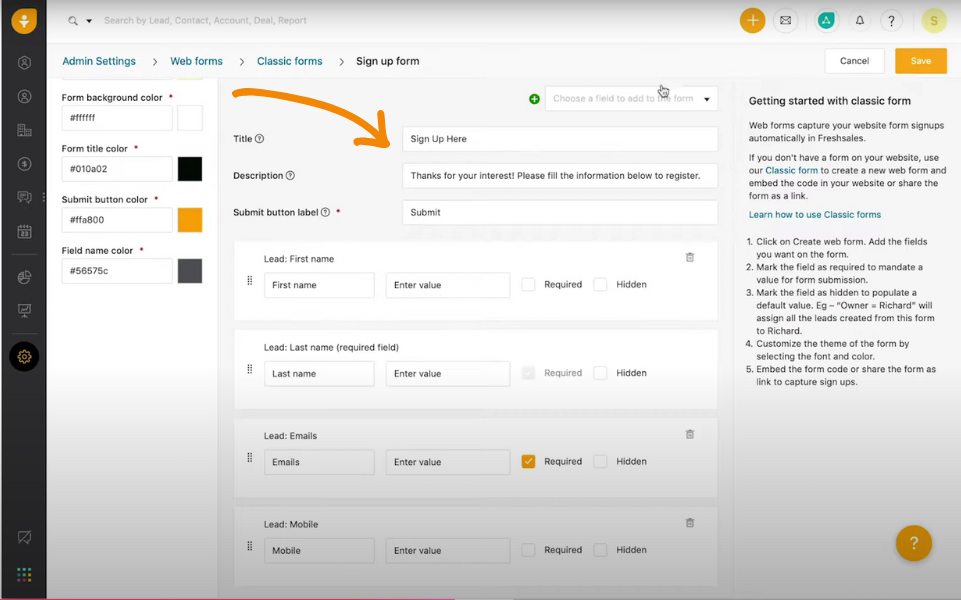Open the green Freddy assistant icon

click(826, 21)
